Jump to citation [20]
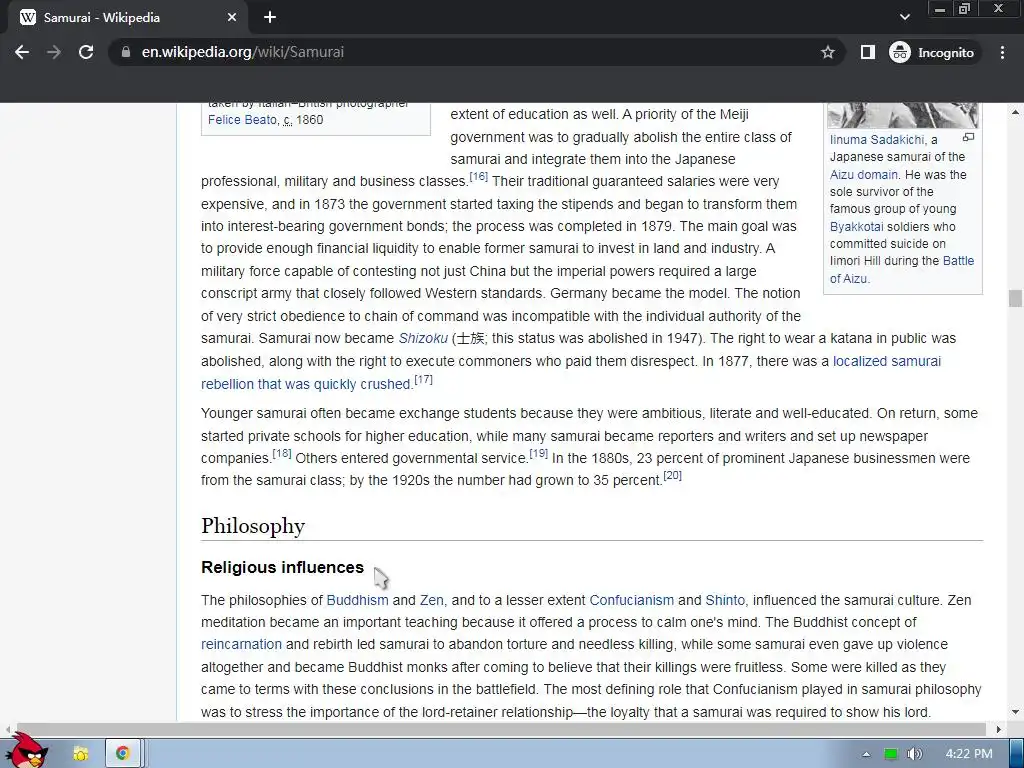This screenshot has height=768, width=1024. click(672, 475)
